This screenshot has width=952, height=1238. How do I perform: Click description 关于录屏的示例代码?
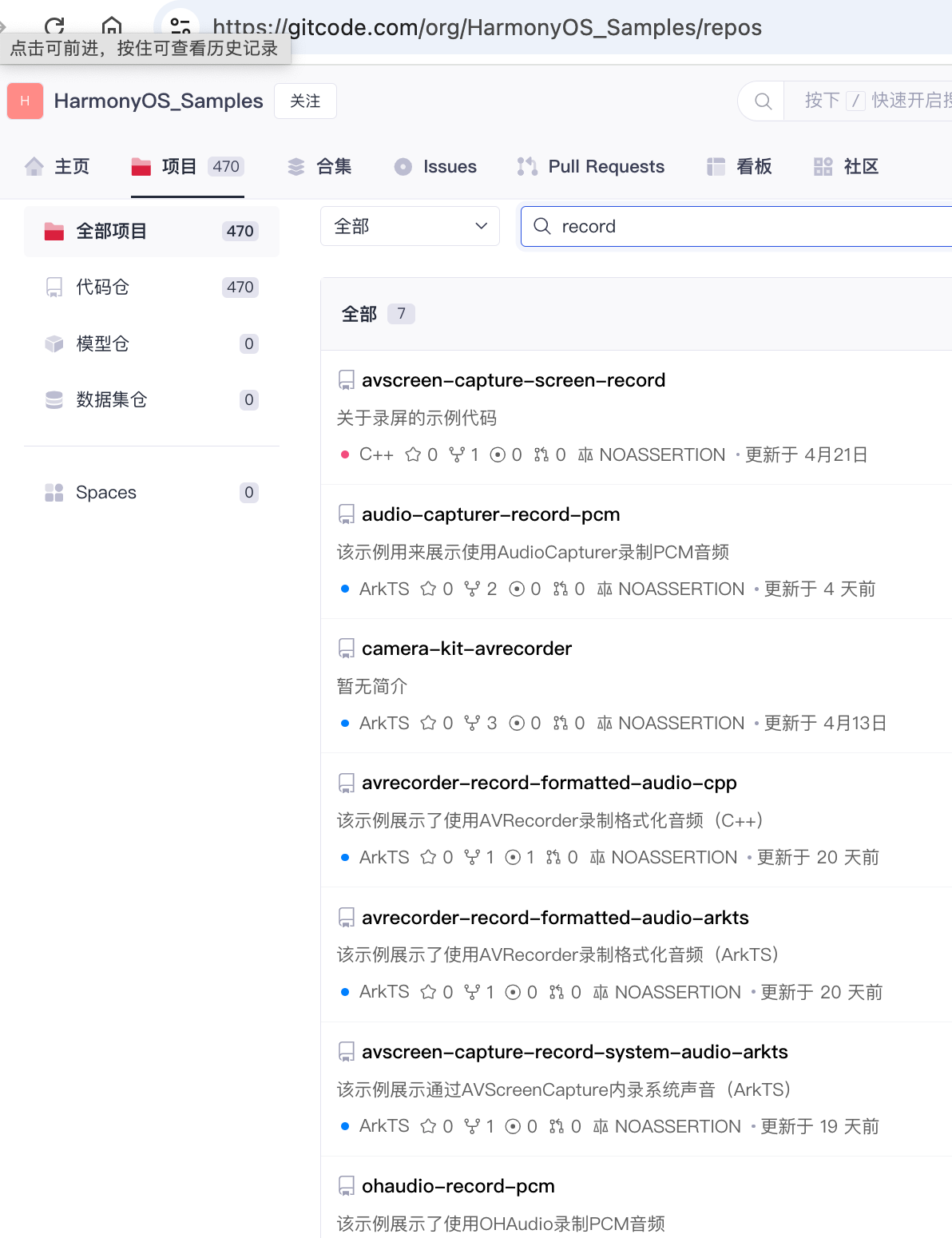tap(417, 418)
